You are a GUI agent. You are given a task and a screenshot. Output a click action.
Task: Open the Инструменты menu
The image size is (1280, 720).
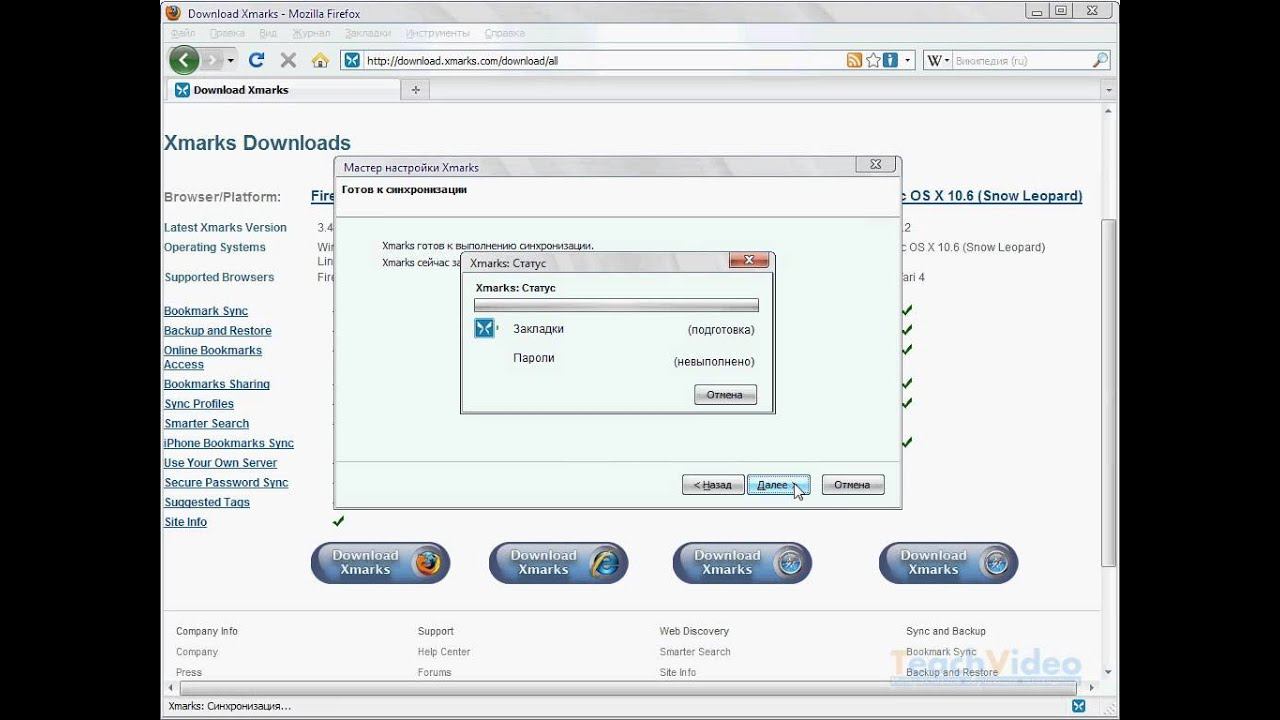coord(439,33)
